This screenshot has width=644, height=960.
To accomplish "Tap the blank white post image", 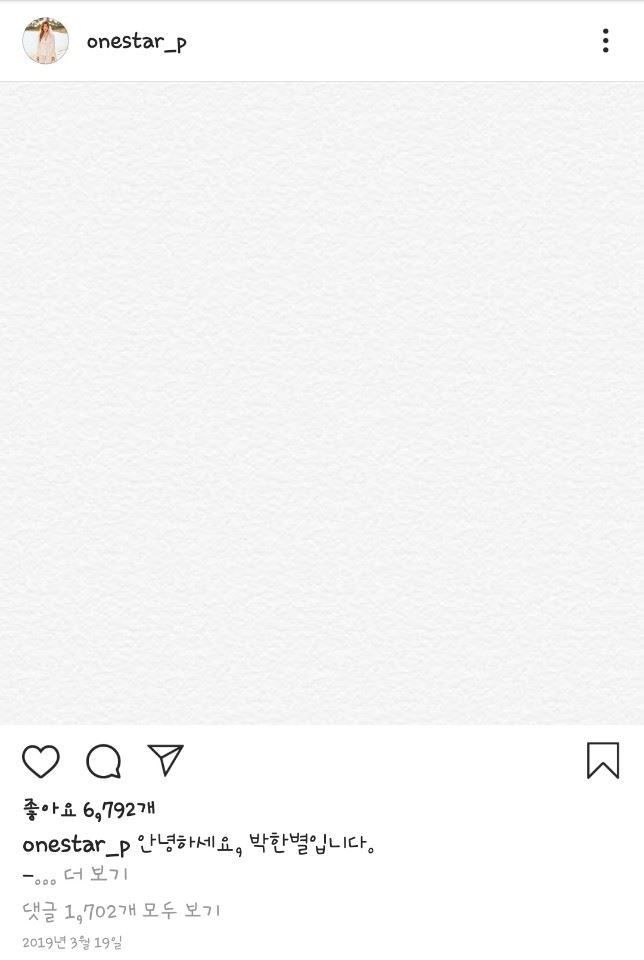I will tap(322, 403).
